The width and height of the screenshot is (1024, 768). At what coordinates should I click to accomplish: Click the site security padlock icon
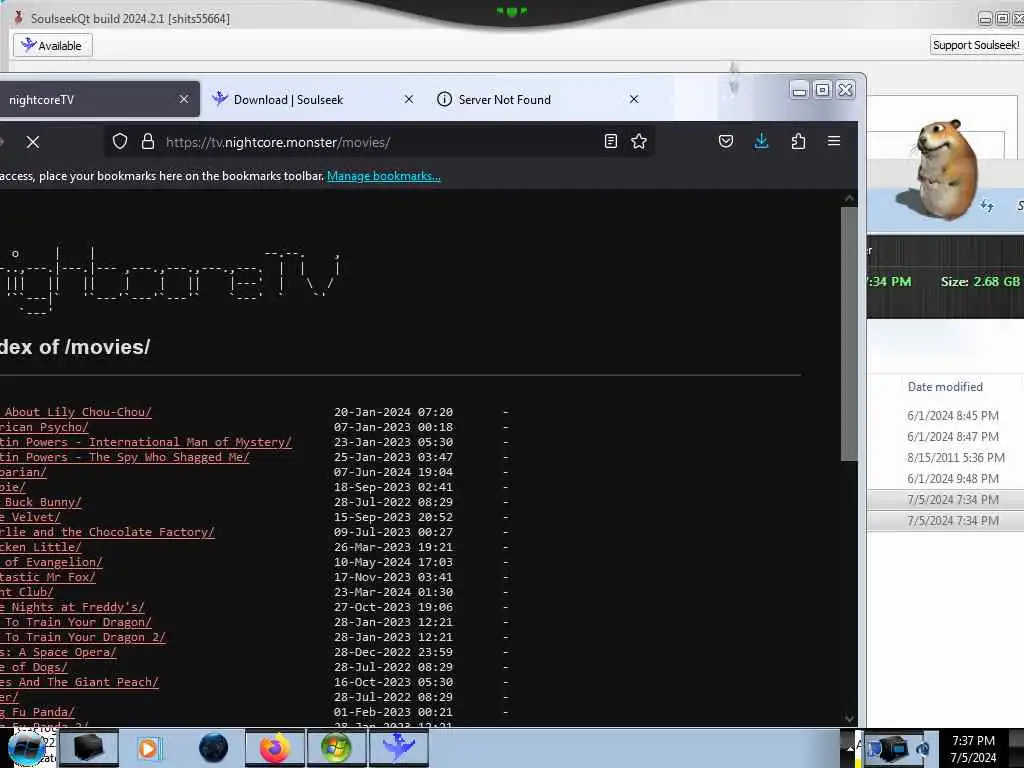148,141
